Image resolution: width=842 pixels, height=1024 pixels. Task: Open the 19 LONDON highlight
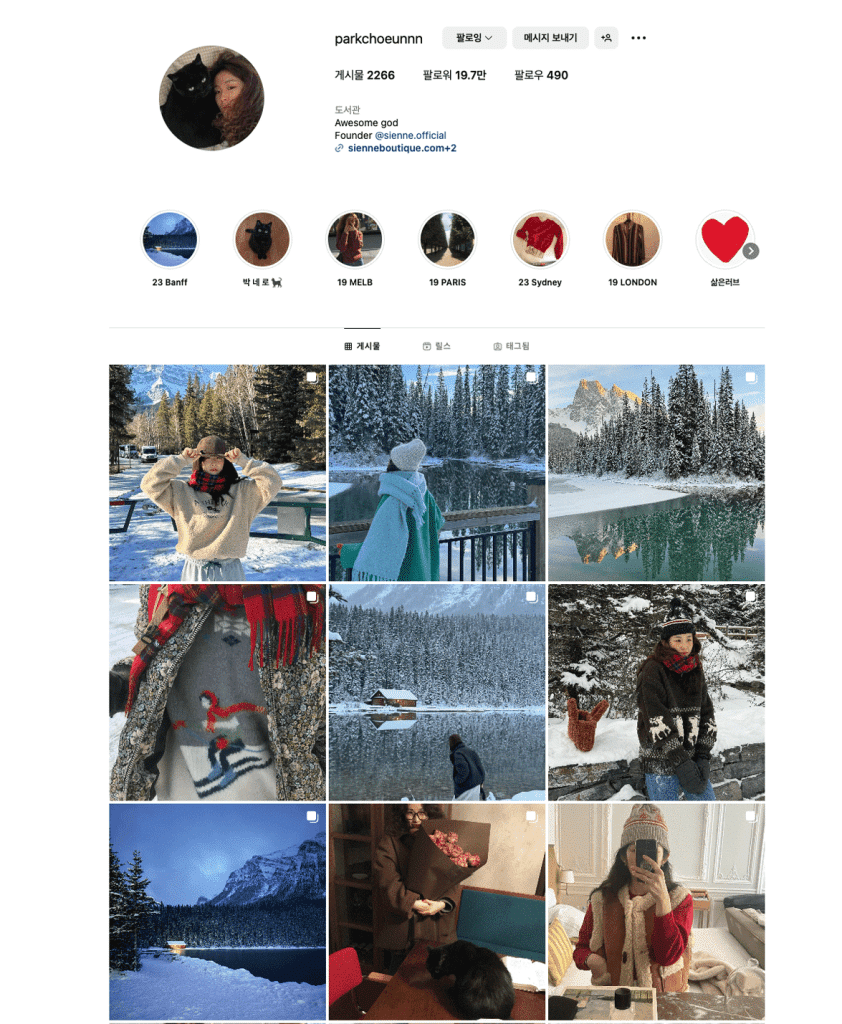pos(632,240)
